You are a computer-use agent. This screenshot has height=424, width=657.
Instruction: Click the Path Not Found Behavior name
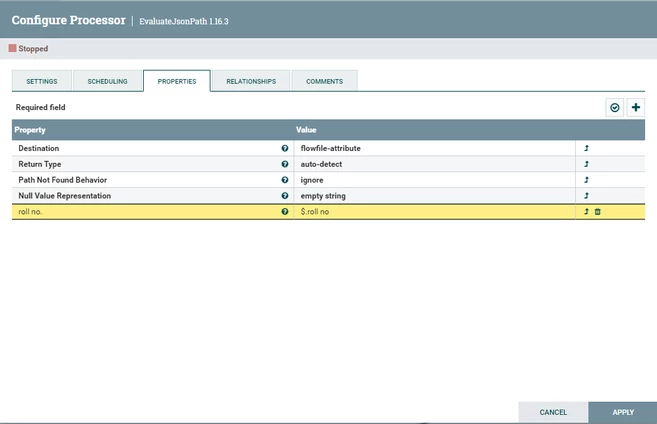click(x=62, y=180)
